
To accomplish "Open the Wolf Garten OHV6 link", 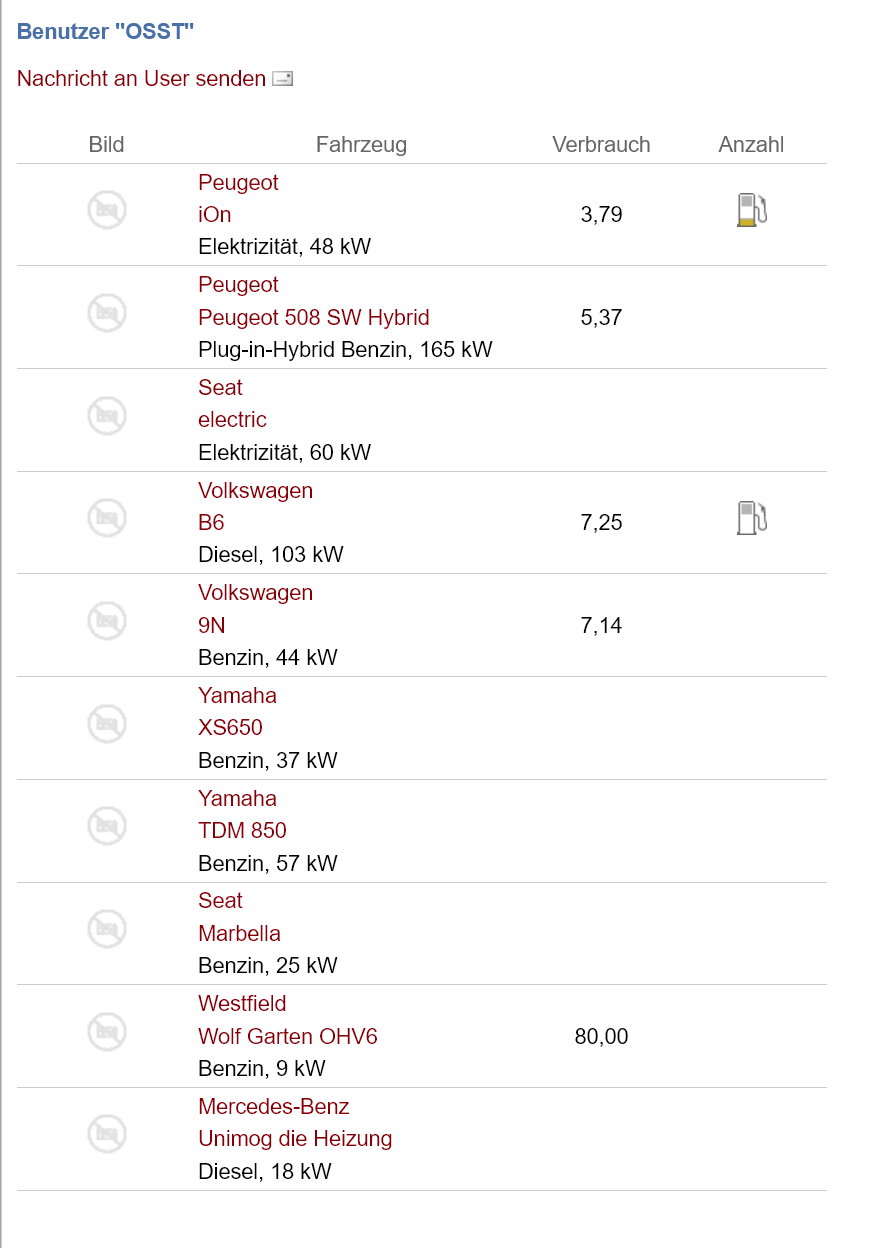I will [288, 1037].
